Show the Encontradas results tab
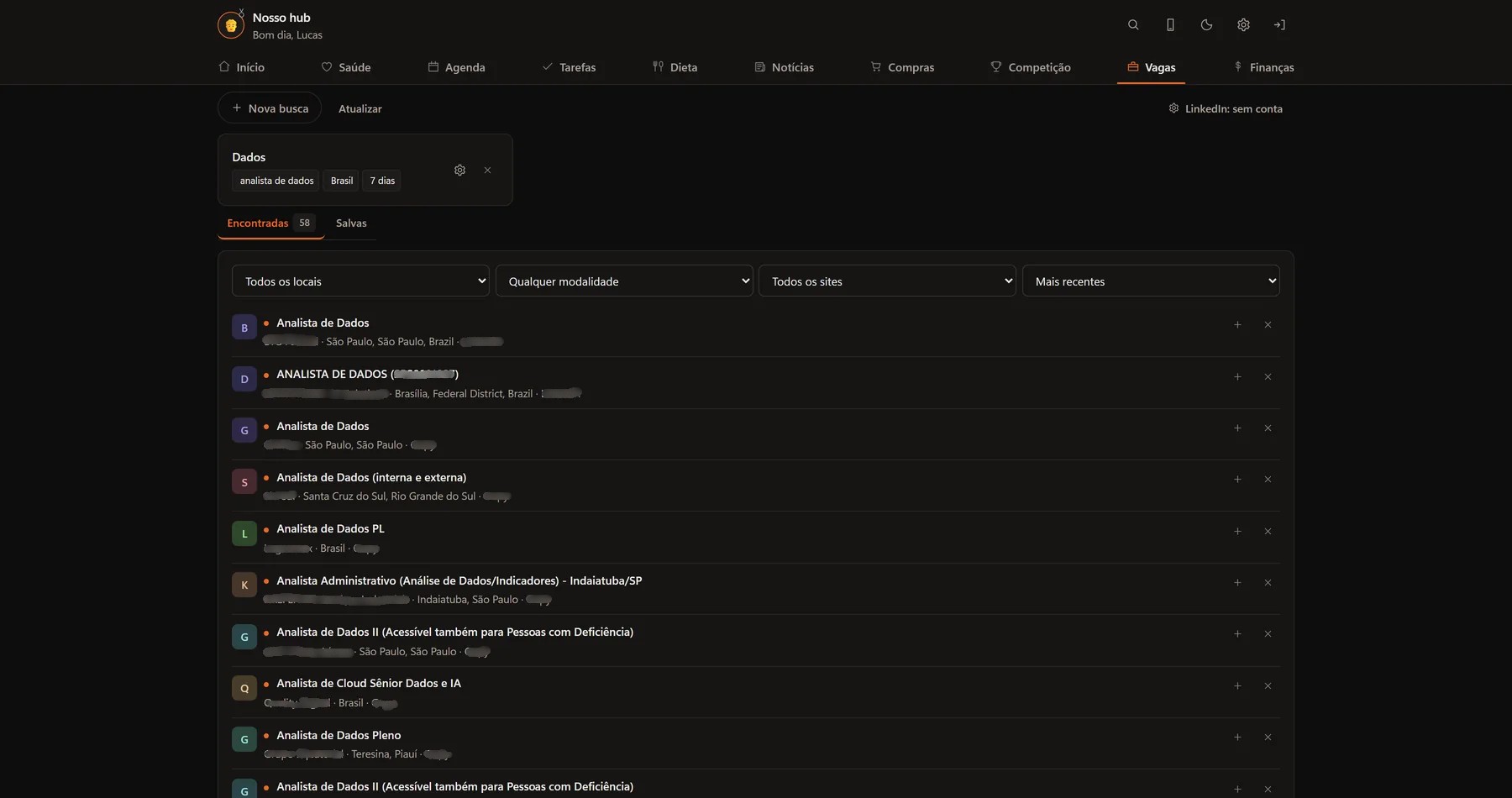The width and height of the screenshot is (1512, 798). (x=270, y=223)
